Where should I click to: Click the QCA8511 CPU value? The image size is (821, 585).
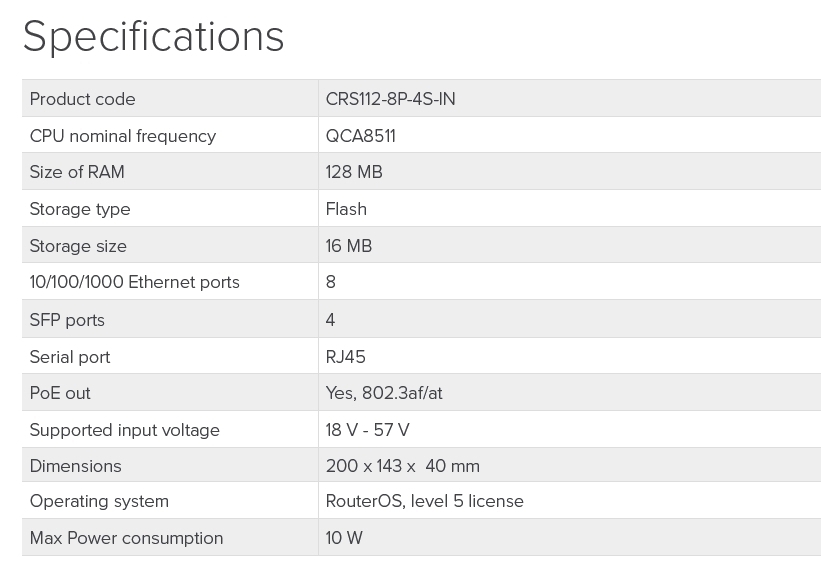click(360, 136)
